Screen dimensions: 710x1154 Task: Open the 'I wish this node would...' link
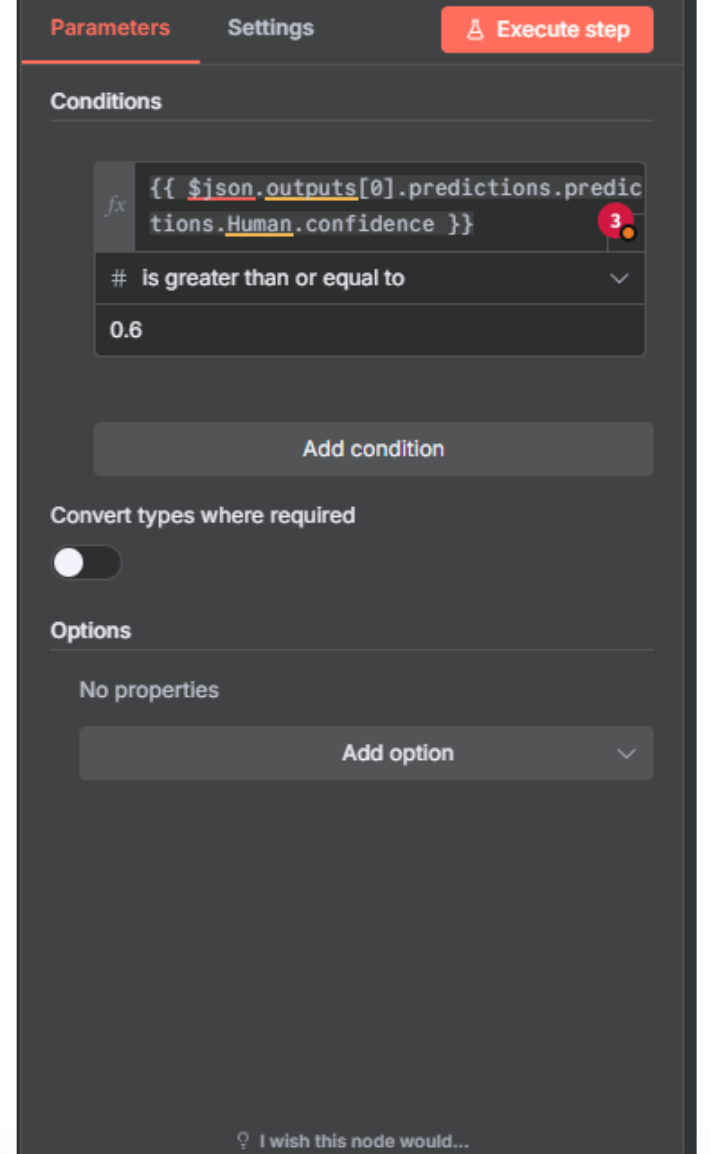click(364, 1141)
